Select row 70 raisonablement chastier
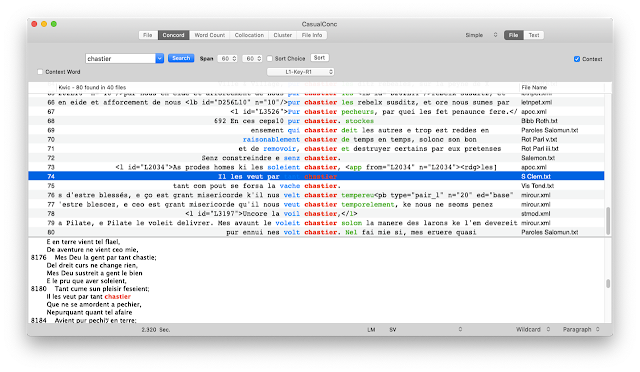This screenshot has width=640, height=372. (316, 140)
